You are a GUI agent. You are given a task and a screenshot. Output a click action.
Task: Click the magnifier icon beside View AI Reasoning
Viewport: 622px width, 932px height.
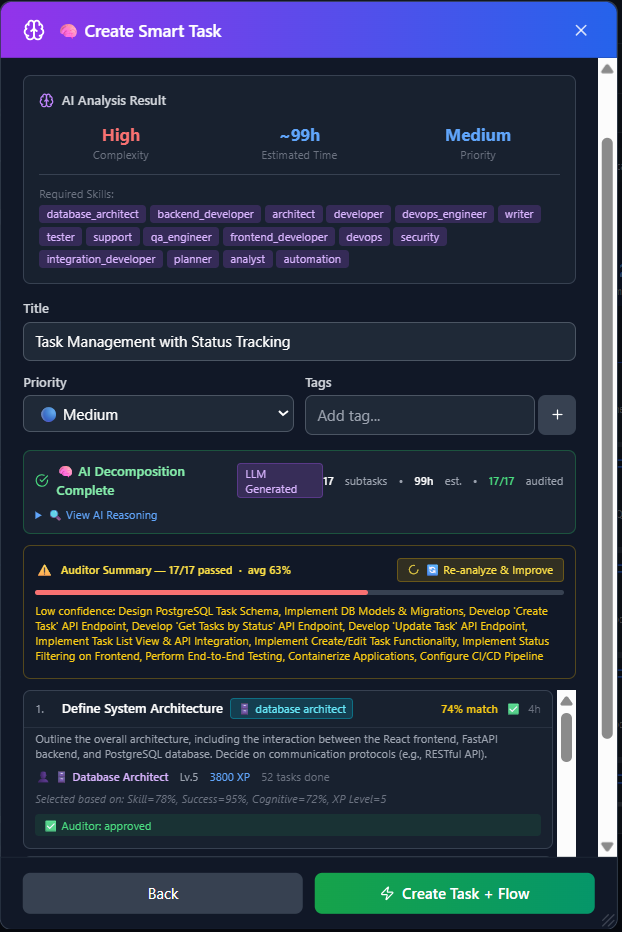click(55, 515)
